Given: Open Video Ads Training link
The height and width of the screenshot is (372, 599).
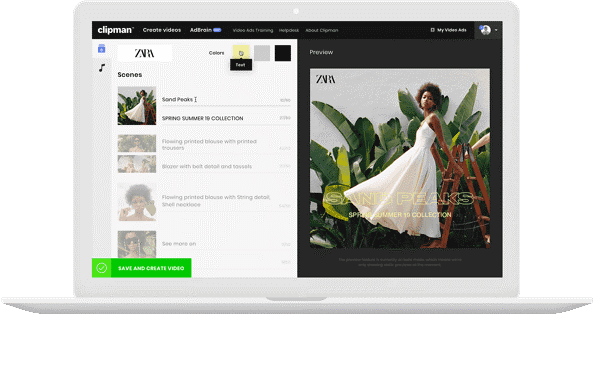Looking at the screenshot, I should [x=253, y=30].
